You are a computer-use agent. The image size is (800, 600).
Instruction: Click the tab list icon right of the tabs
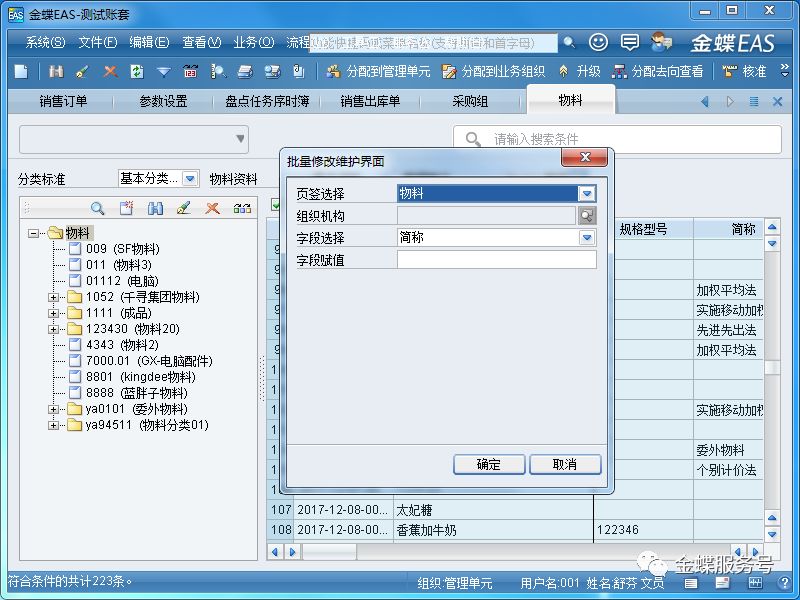(x=754, y=102)
